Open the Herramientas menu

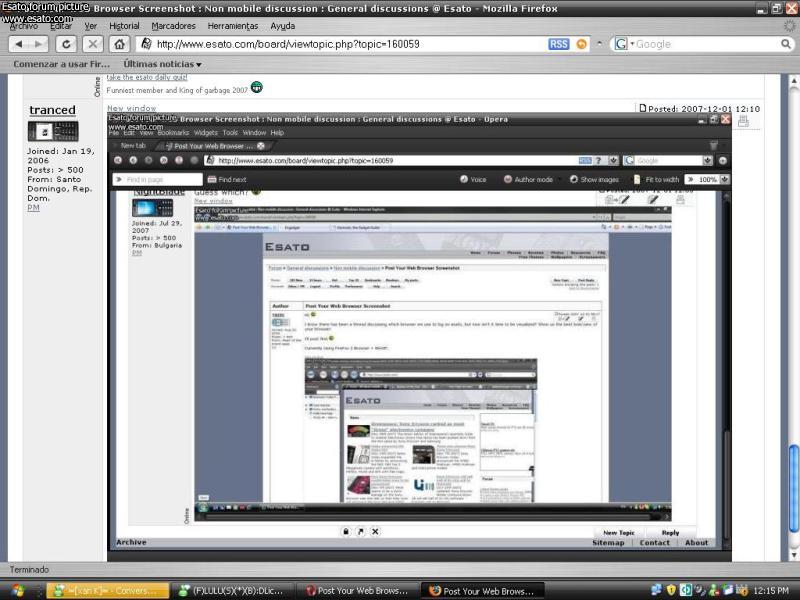(233, 26)
